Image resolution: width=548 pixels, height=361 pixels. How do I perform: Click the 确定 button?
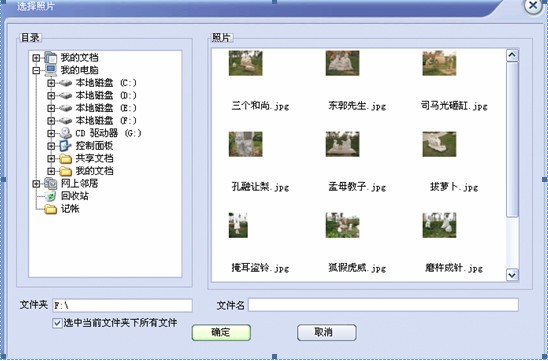click(x=221, y=332)
